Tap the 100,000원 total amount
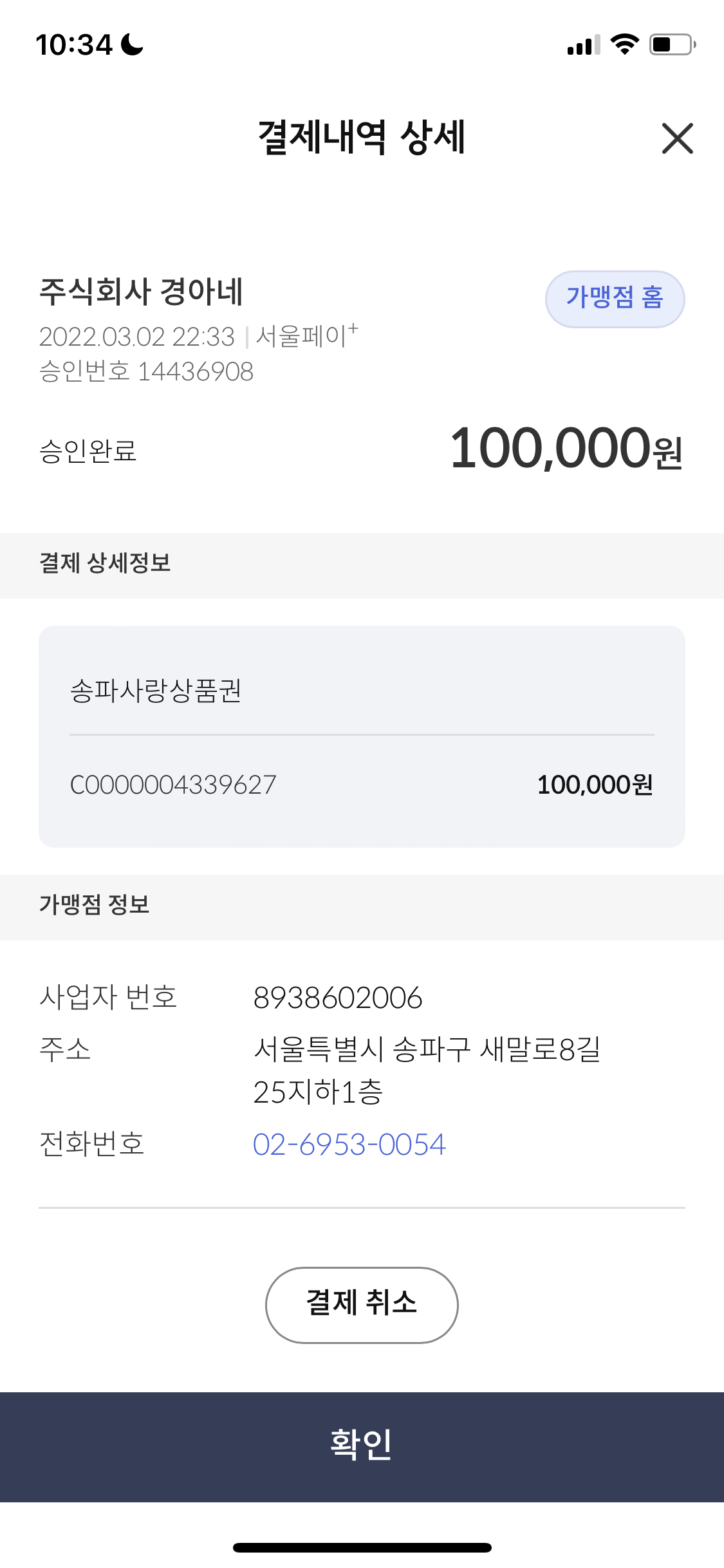This screenshot has height=1568, width=724. point(566,449)
